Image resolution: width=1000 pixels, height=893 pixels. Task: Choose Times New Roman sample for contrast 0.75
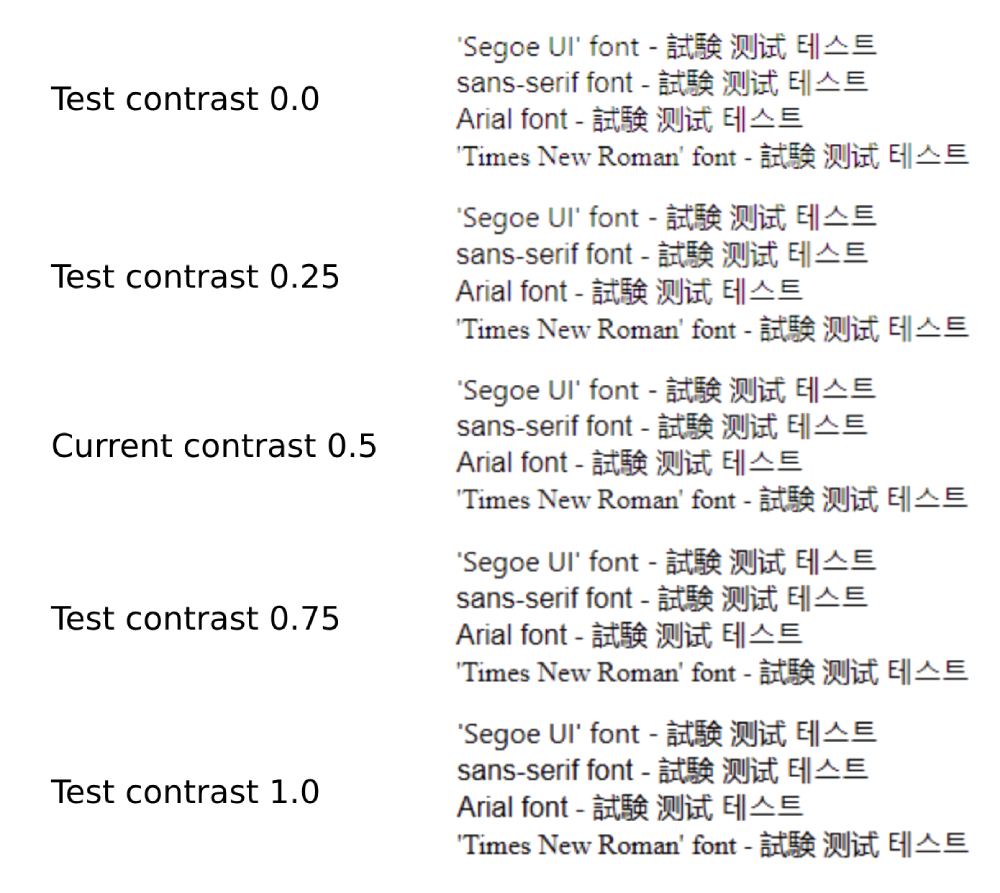712,672
